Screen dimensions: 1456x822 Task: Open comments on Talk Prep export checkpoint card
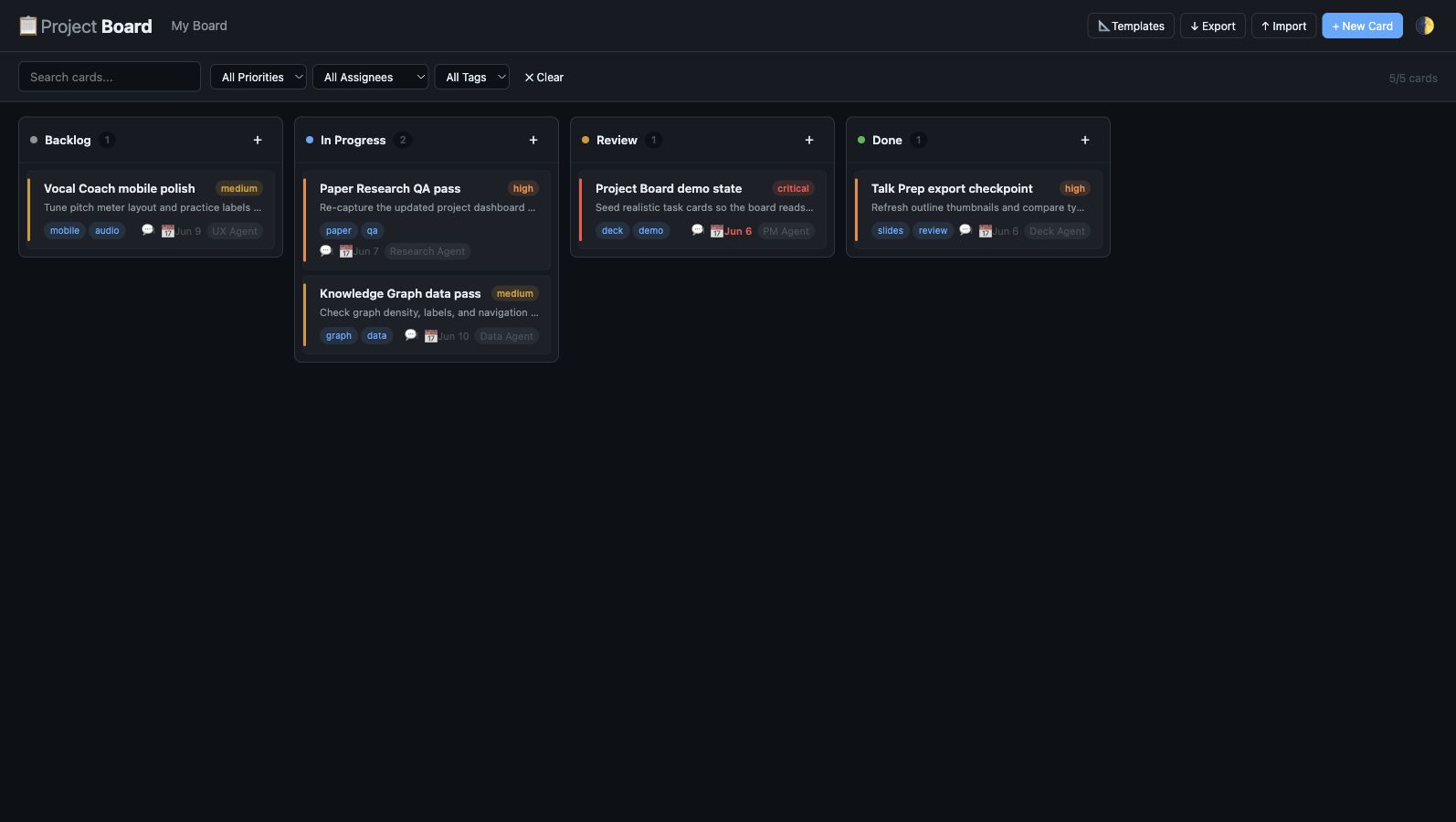(965, 230)
